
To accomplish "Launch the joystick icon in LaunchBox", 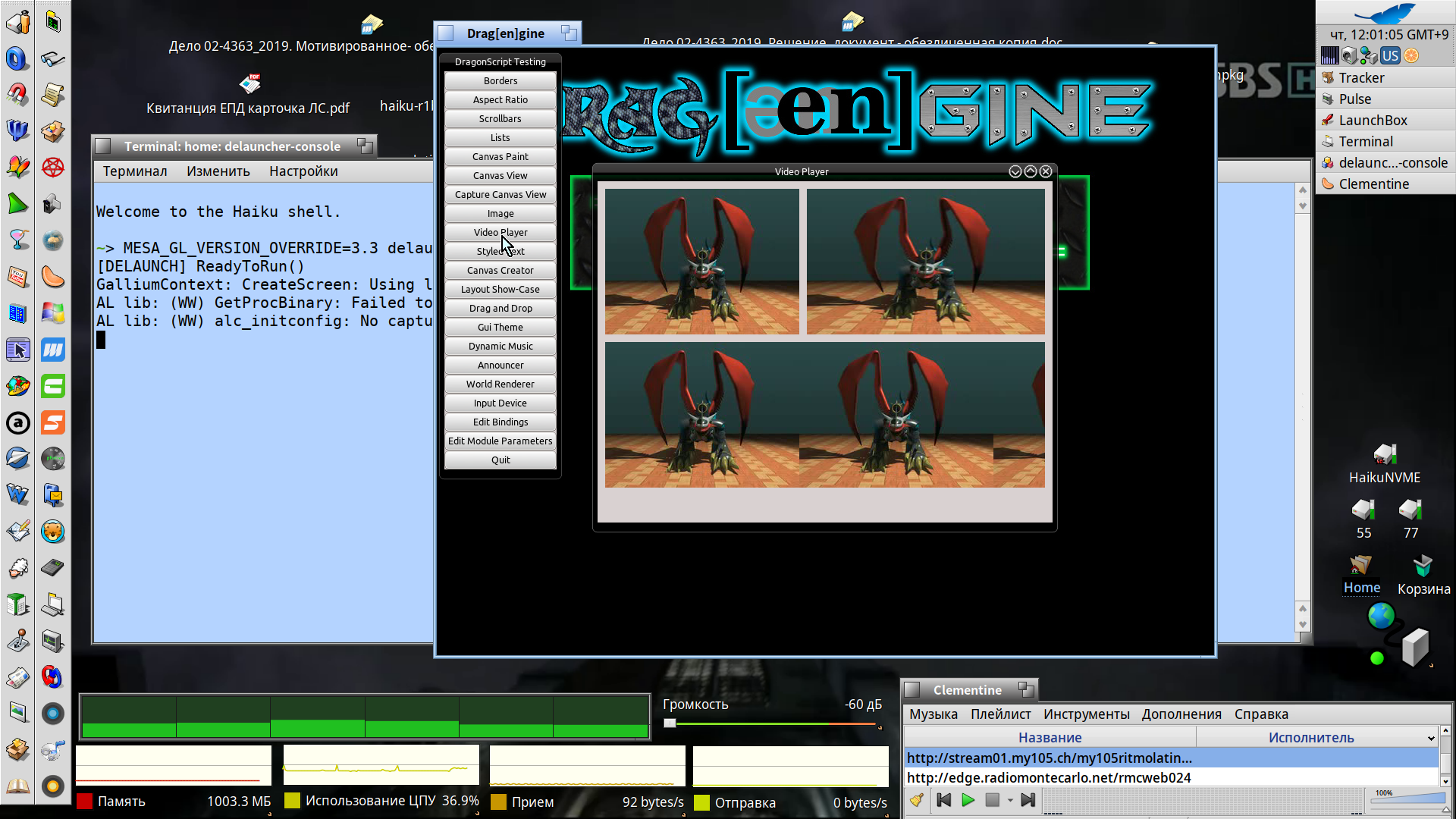I will (x=17, y=641).
